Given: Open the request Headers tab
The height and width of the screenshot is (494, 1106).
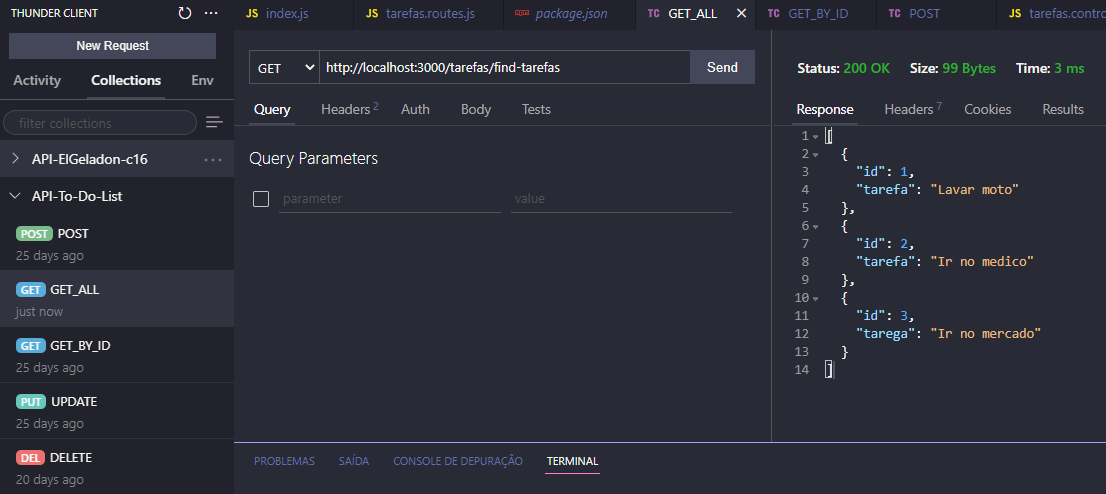Looking at the screenshot, I should (349, 109).
